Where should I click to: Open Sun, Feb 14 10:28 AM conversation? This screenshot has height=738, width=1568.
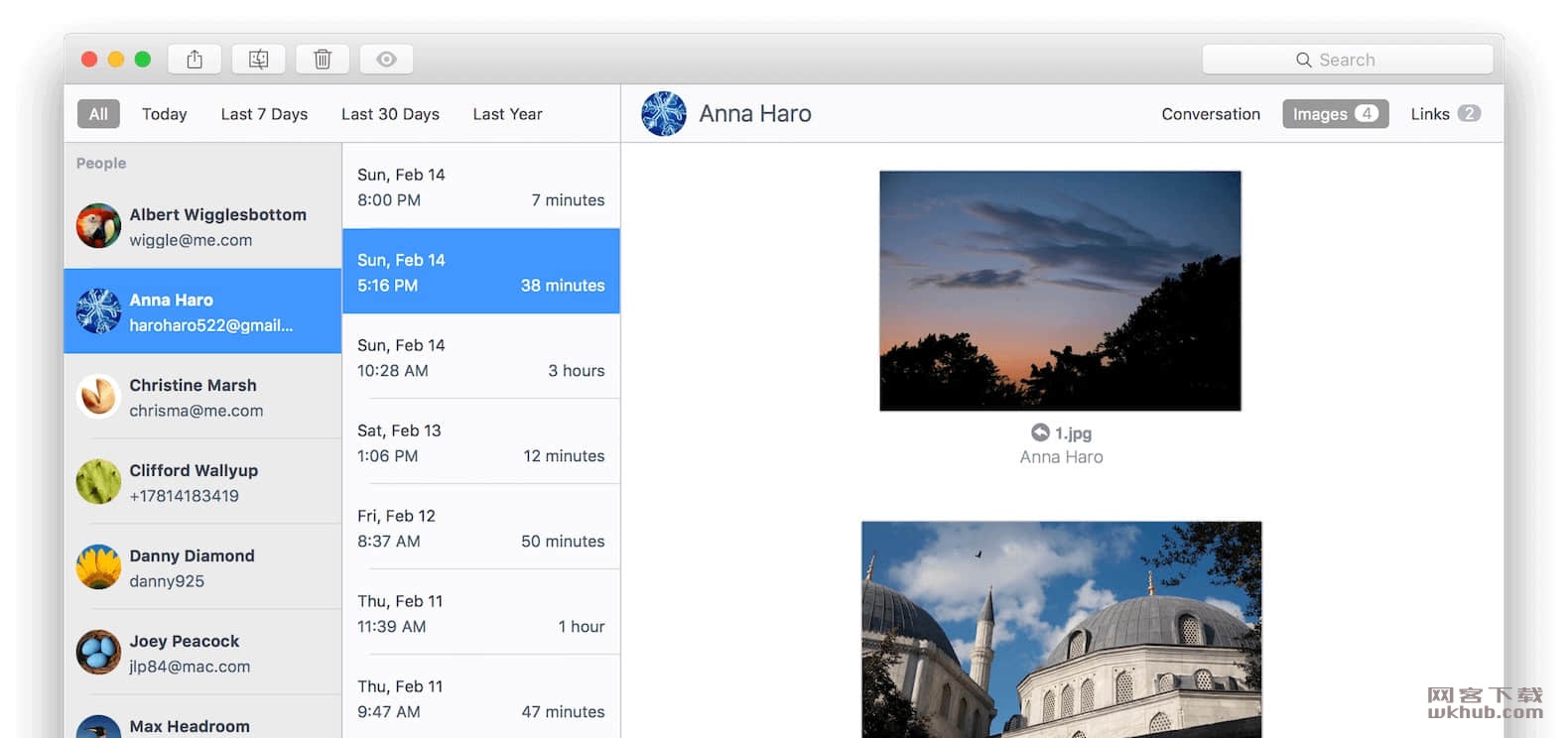click(x=481, y=357)
